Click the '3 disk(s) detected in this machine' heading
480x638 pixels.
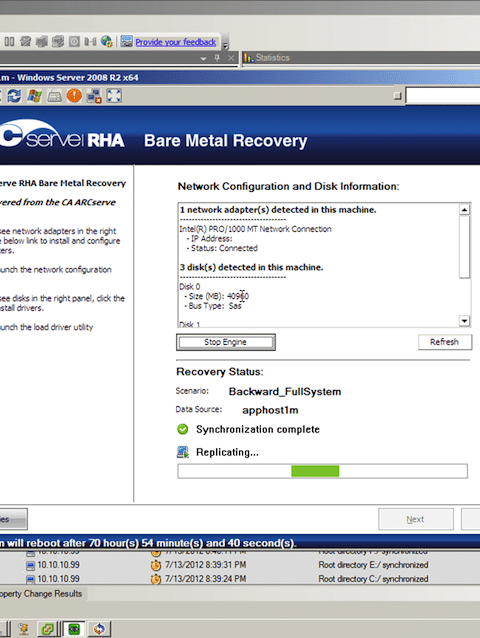pos(251,267)
